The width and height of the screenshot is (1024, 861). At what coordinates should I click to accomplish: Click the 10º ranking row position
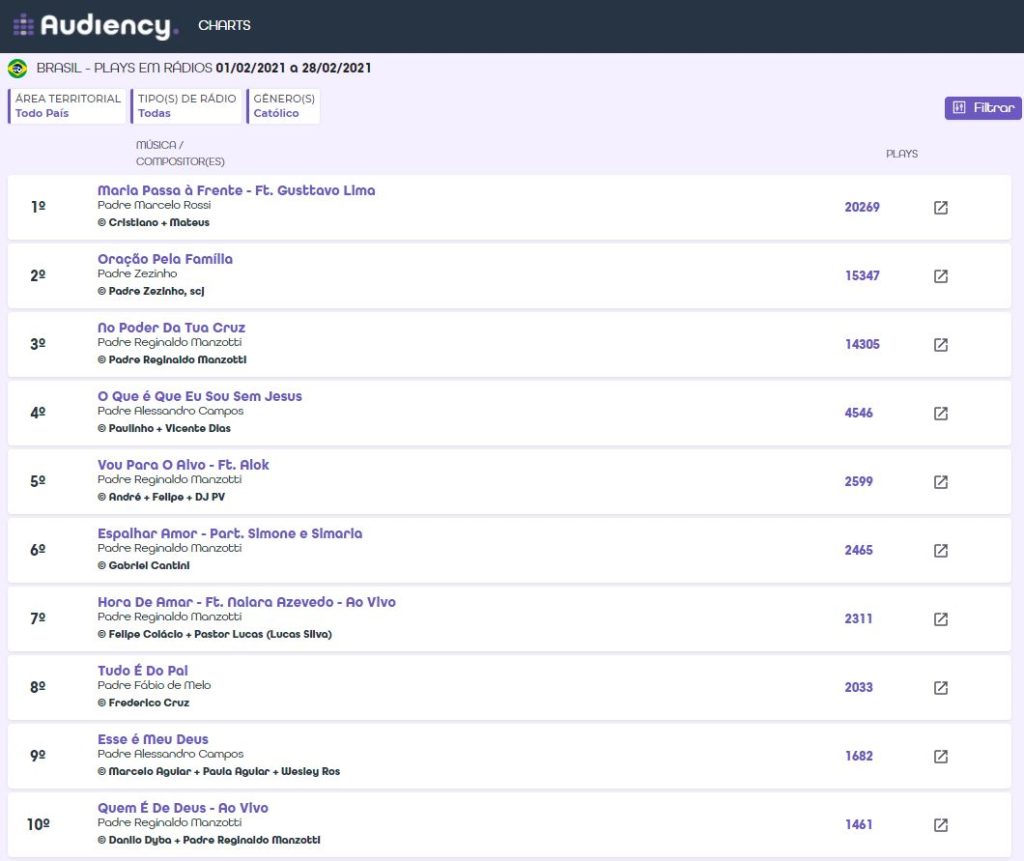[x=38, y=825]
